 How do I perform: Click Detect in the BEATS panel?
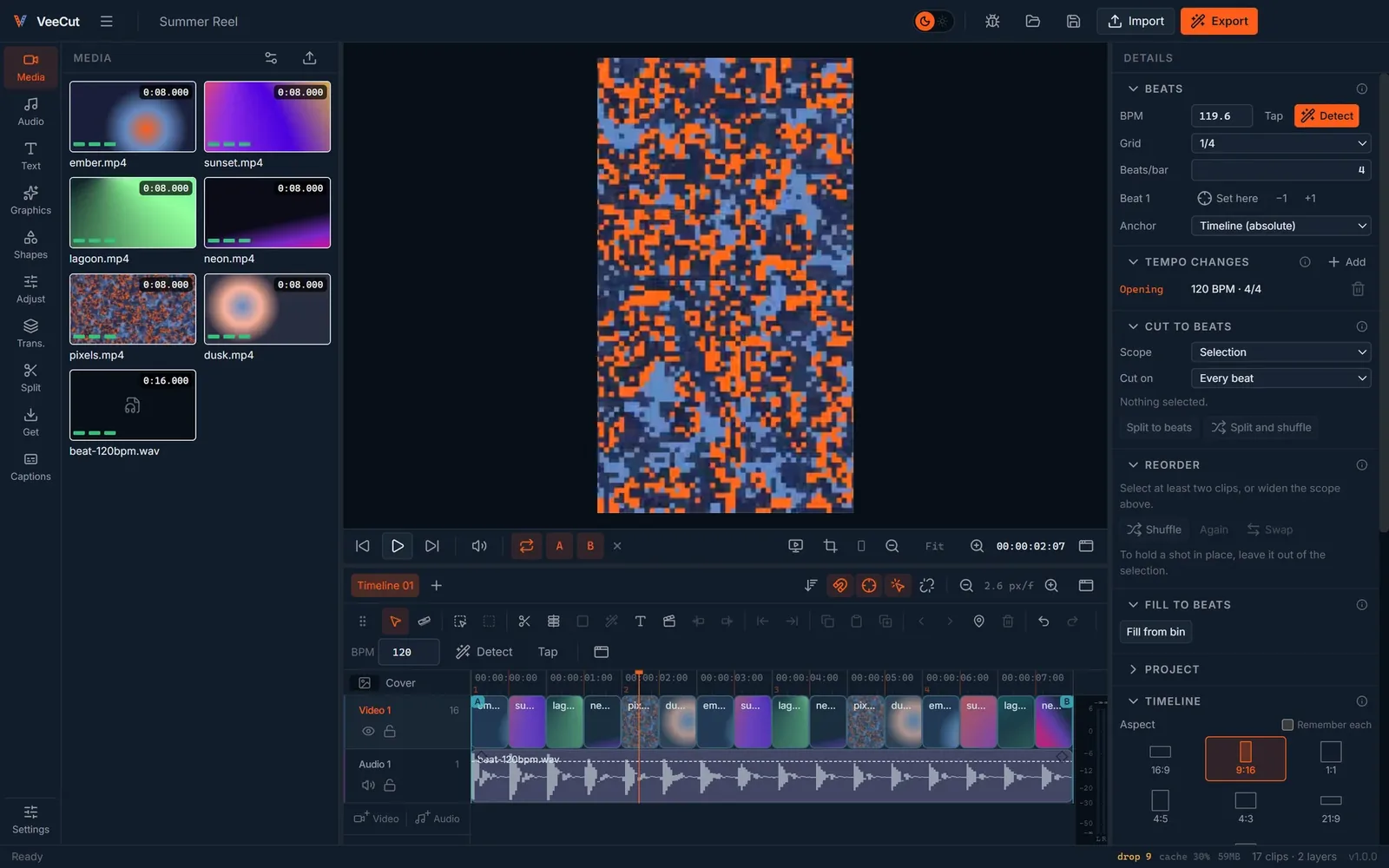coord(1326,116)
